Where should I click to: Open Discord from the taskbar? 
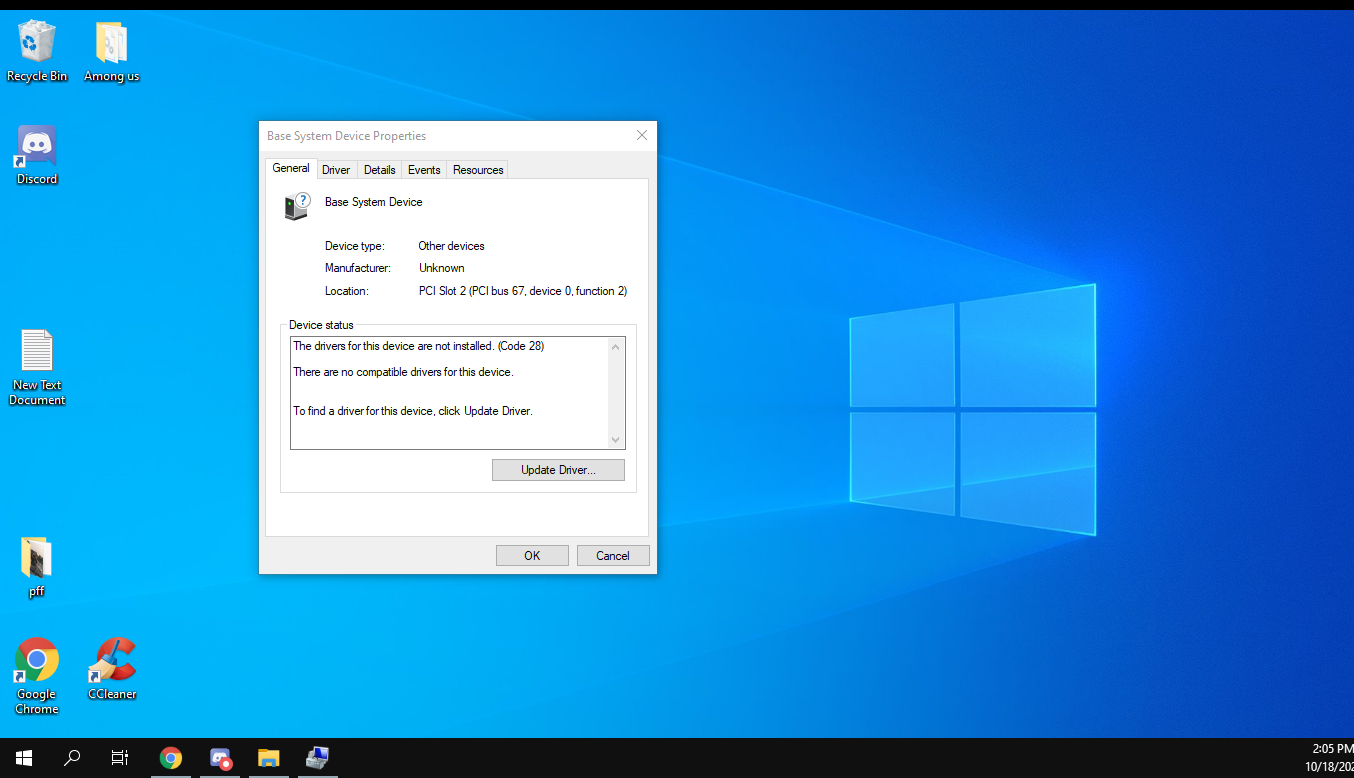pos(220,758)
